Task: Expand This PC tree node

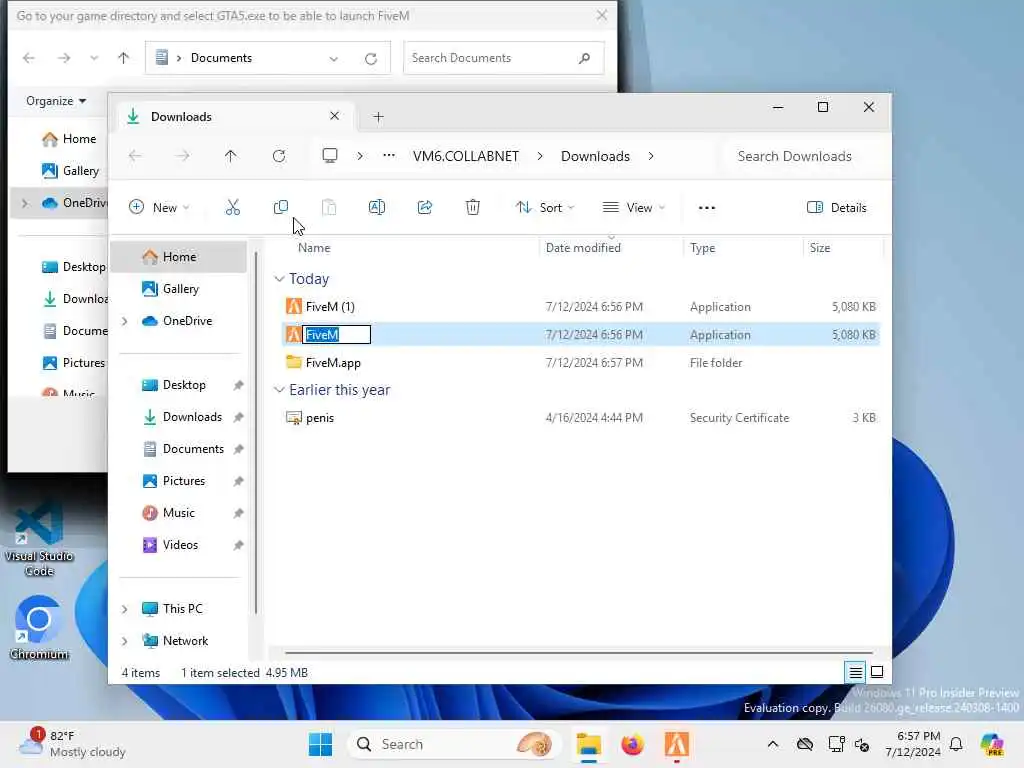Action: pyautogui.click(x=124, y=609)
